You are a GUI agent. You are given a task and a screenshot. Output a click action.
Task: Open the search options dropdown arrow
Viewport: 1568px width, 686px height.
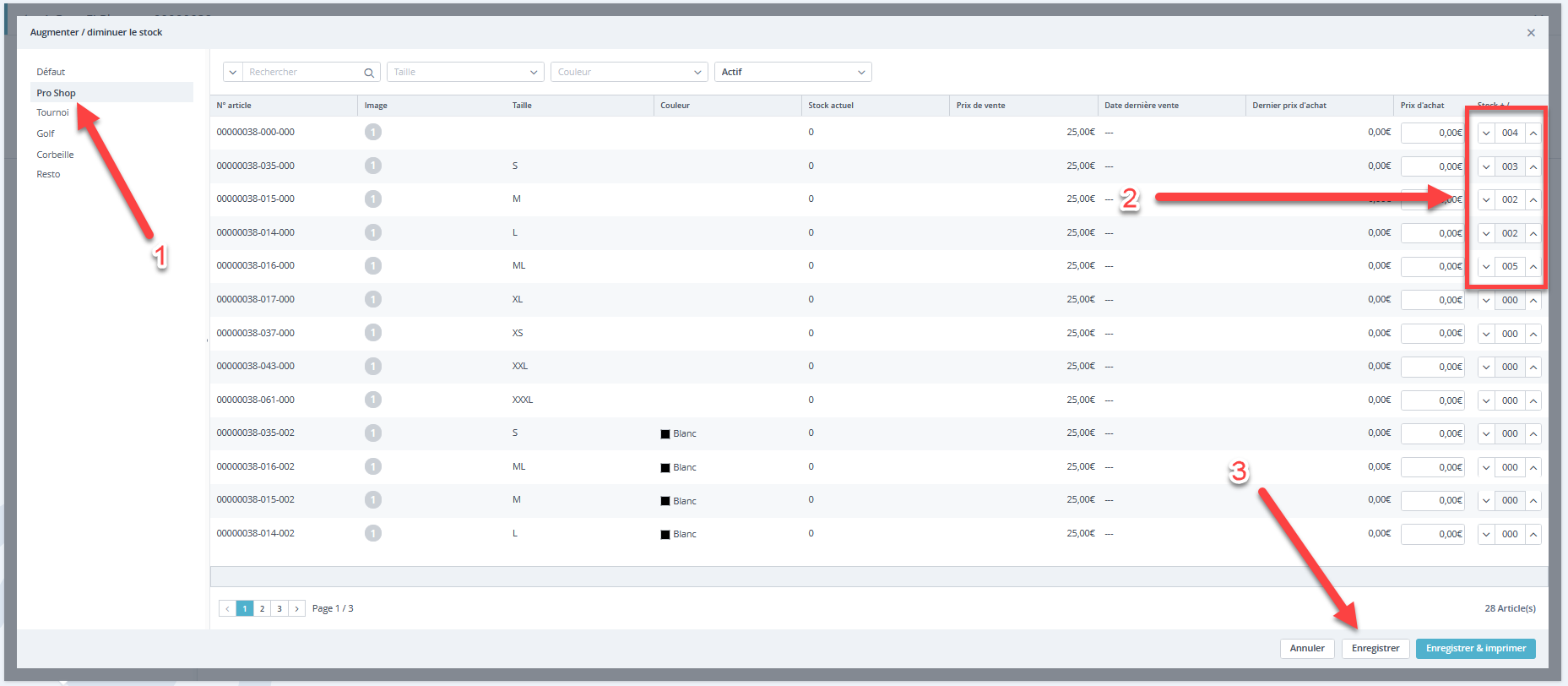233,72
